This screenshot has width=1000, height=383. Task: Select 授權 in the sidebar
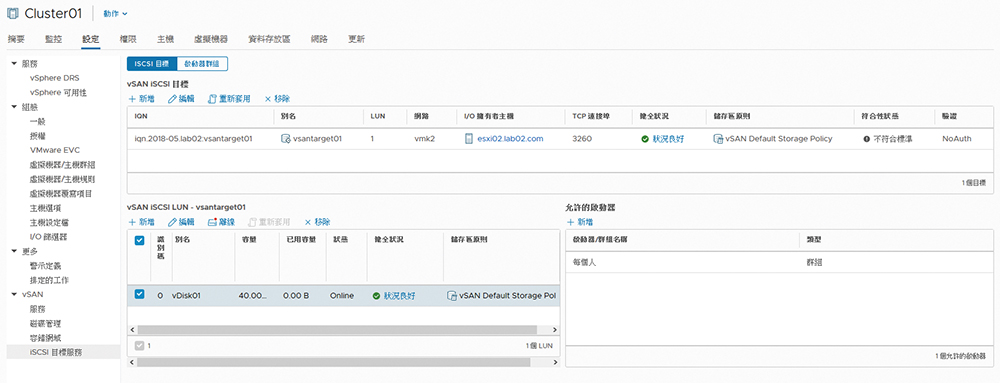(38, 136)
